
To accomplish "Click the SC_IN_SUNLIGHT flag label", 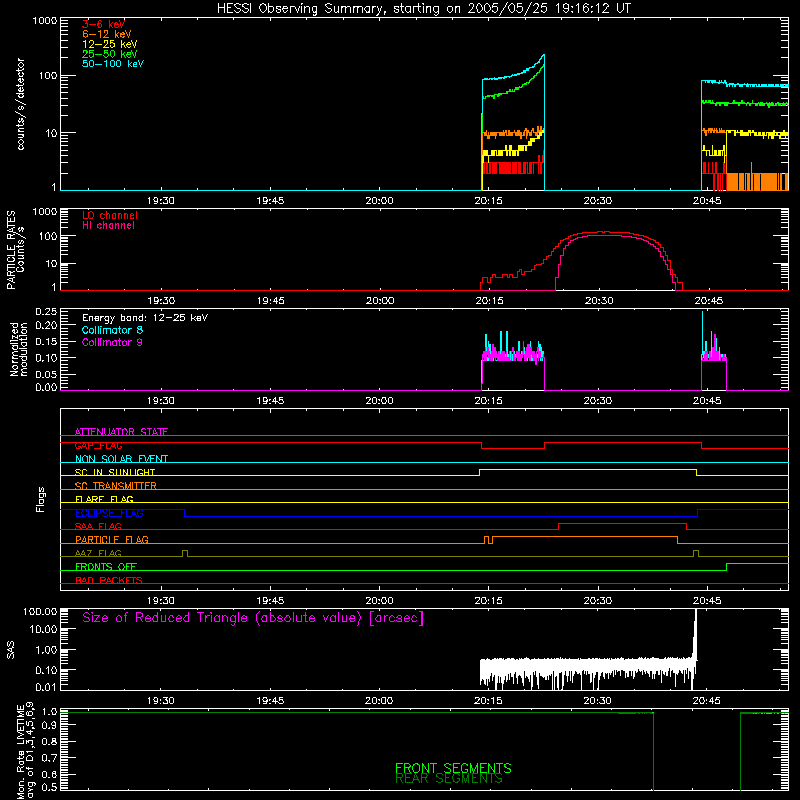I will click(115, 472).
